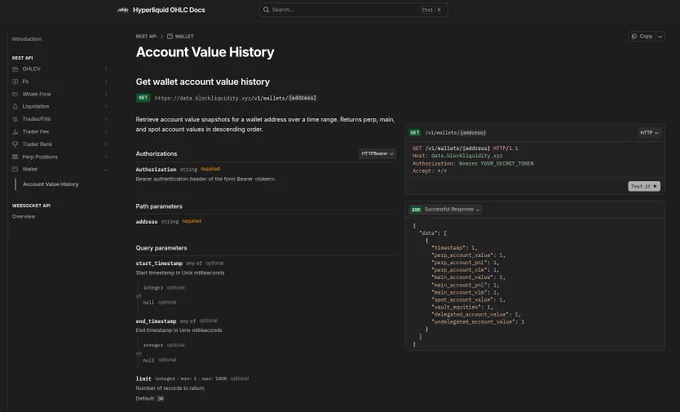Click the Get wallet account value history heading
Image resolution: width=680 pixels, height=412 pixels.
203,82
